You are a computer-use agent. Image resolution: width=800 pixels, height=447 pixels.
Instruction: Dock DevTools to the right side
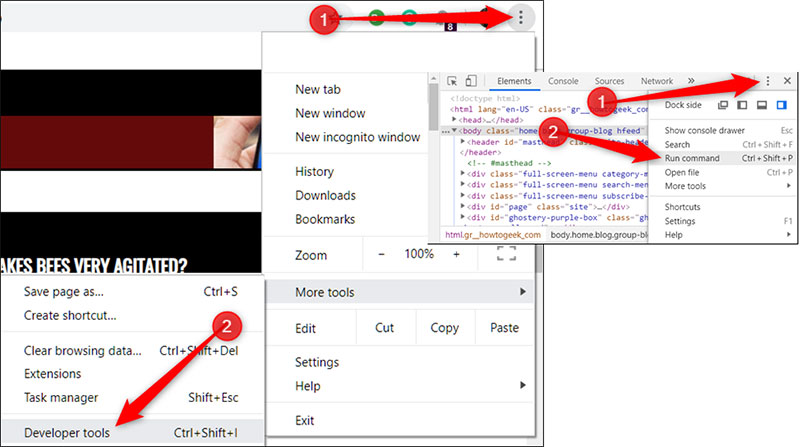[x=782, y=105]
